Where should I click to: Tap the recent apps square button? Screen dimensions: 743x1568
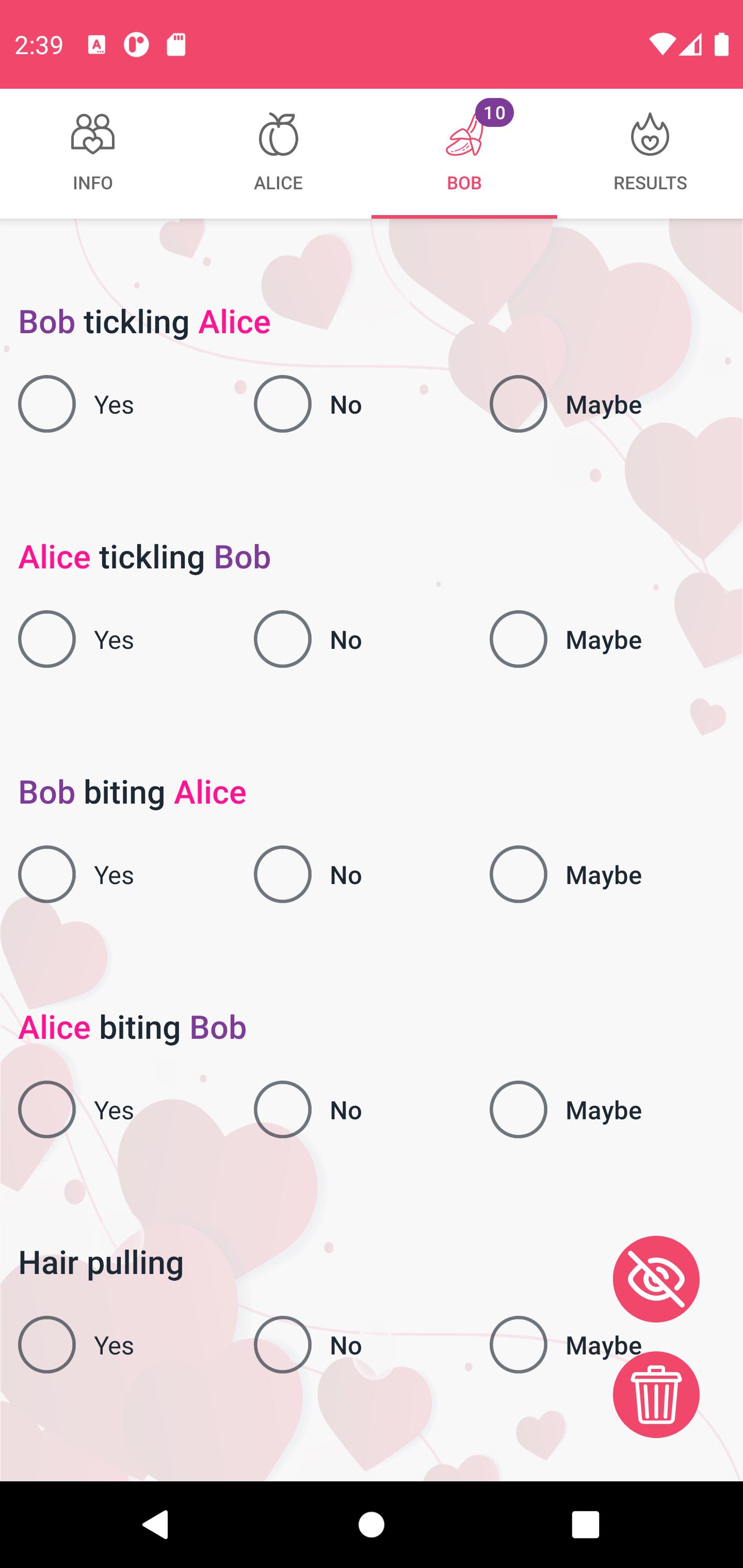pyautogui.click(x=585, y=1524)
